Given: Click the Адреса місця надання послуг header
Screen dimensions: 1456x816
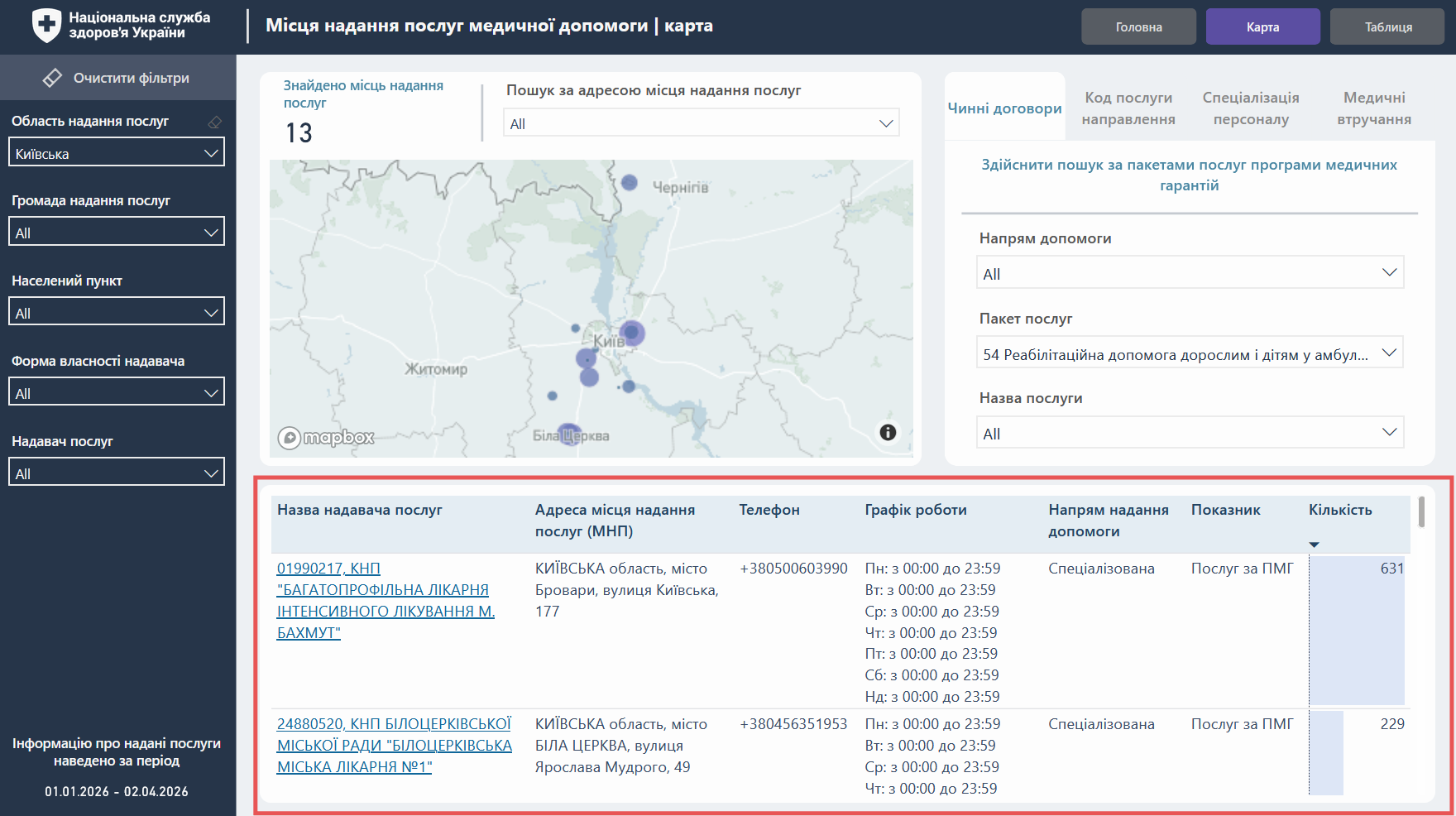Looking at the screenshot, I should pos(615,521).
